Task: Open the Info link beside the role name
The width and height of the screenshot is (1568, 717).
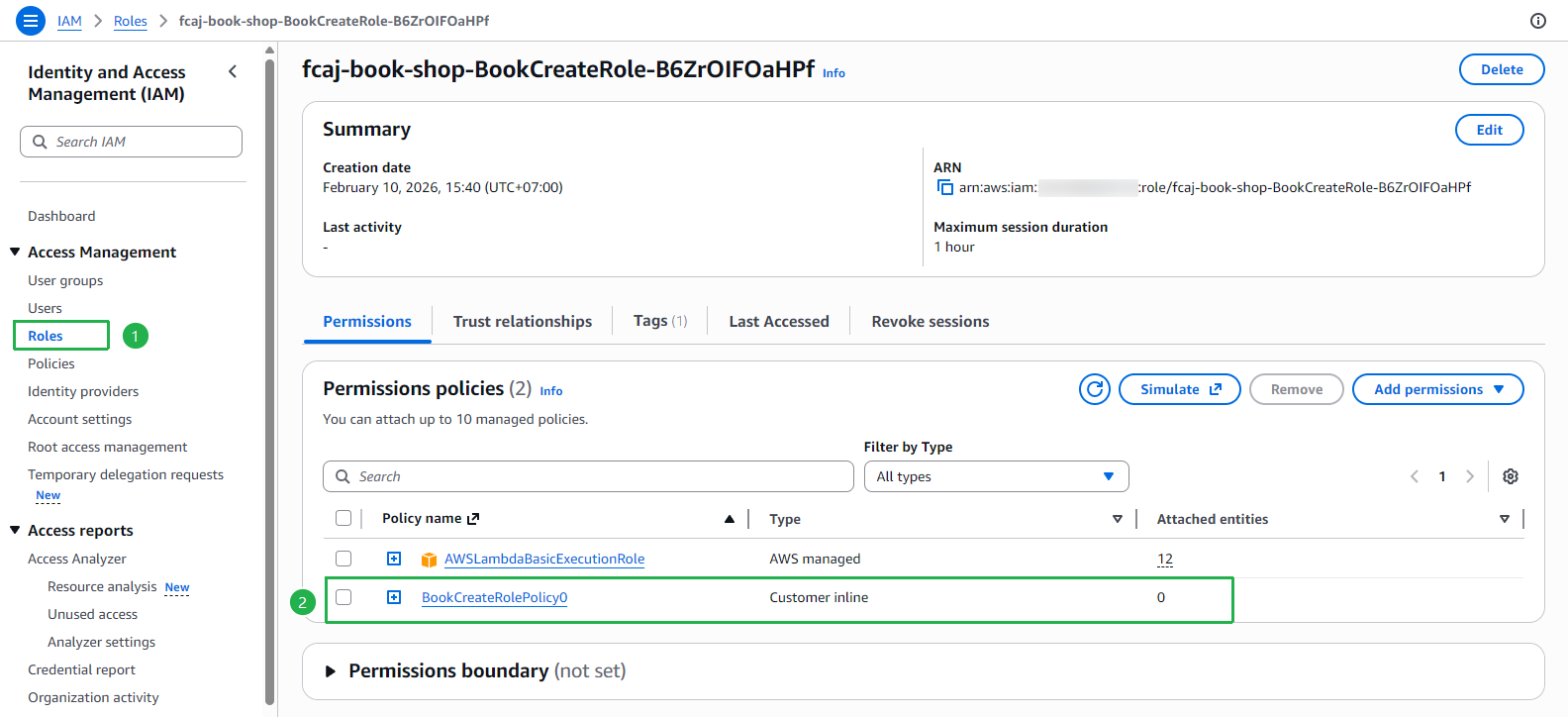Action: coord(834,73)
